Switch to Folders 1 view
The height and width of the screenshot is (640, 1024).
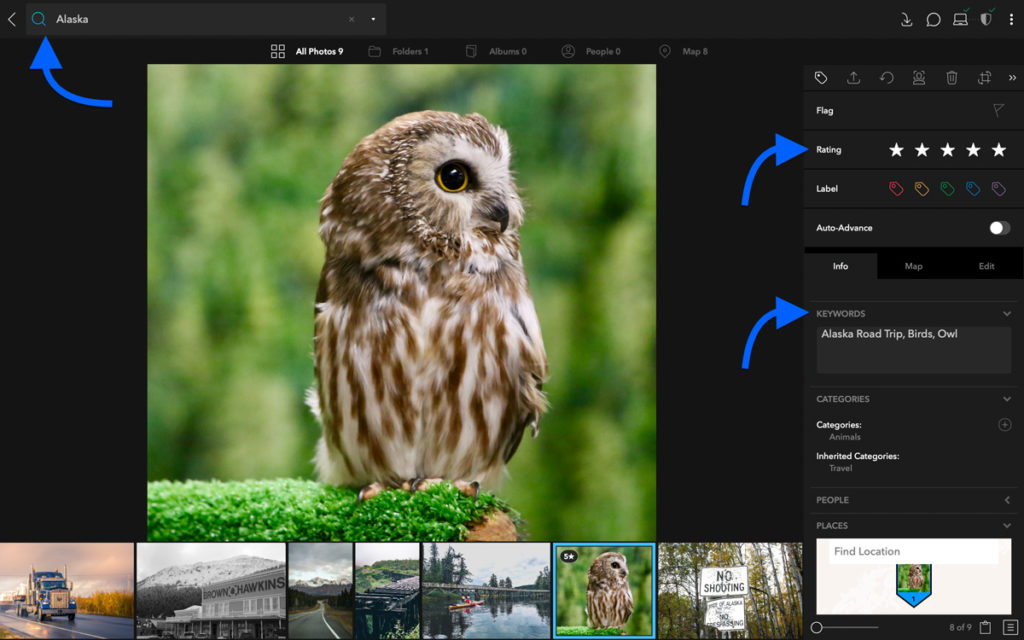pyautogui.click(x=398, y=51)
